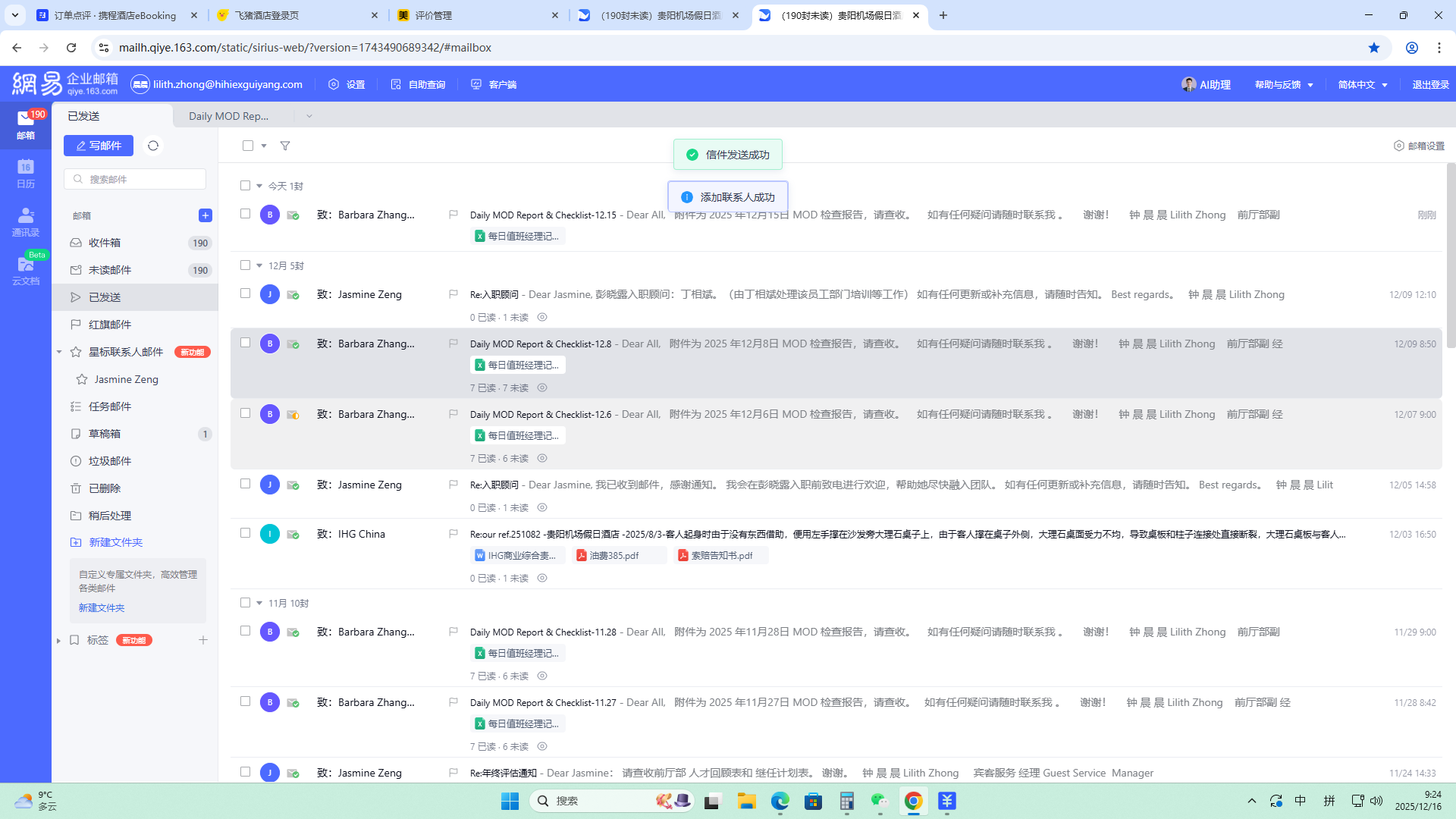Open the 每日值班经理记 Excel attachment on 12.15 email
1456x819 pixels.
(x=517, y=236)
